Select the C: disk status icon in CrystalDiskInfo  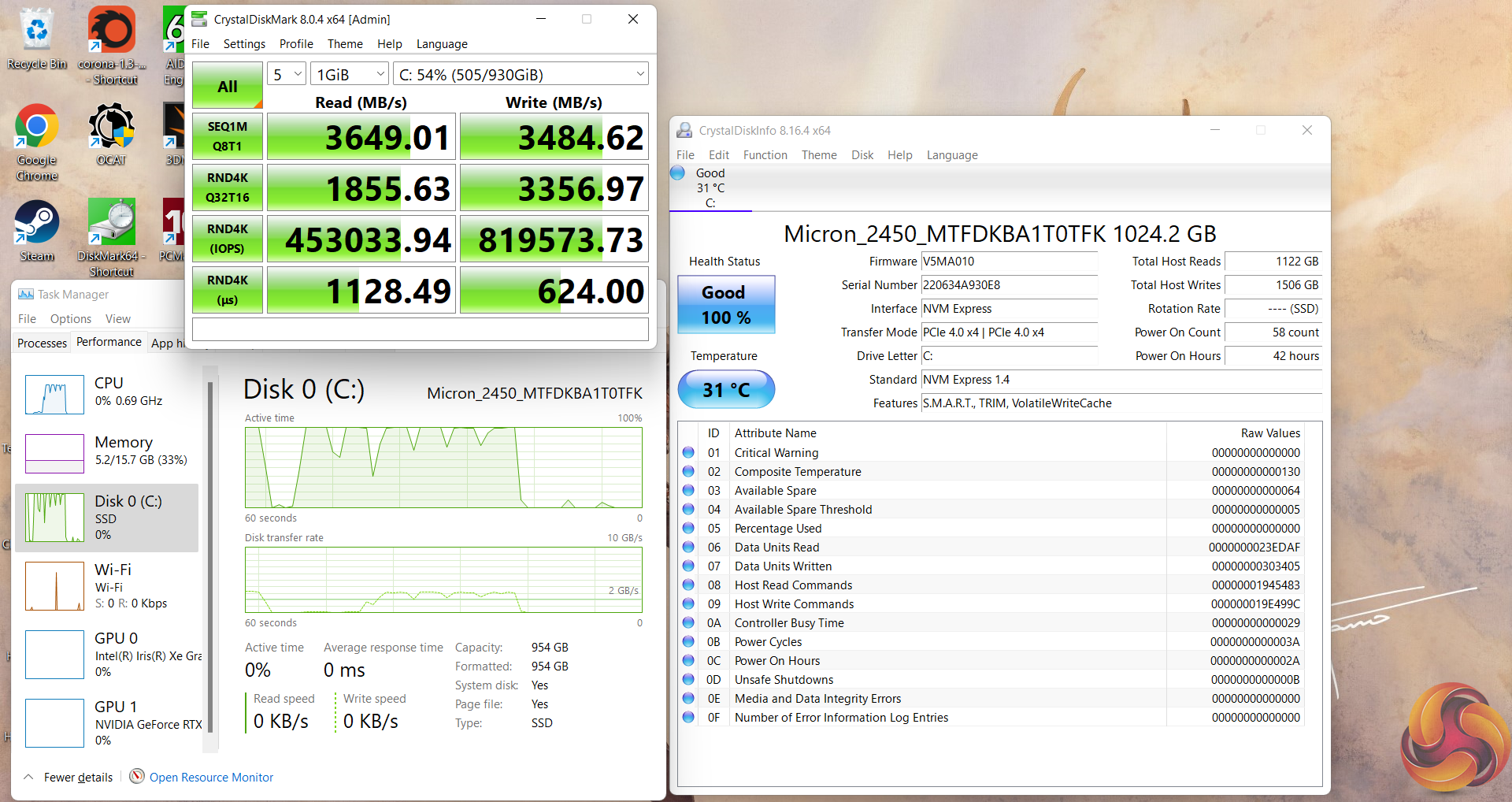click(678, 173)
